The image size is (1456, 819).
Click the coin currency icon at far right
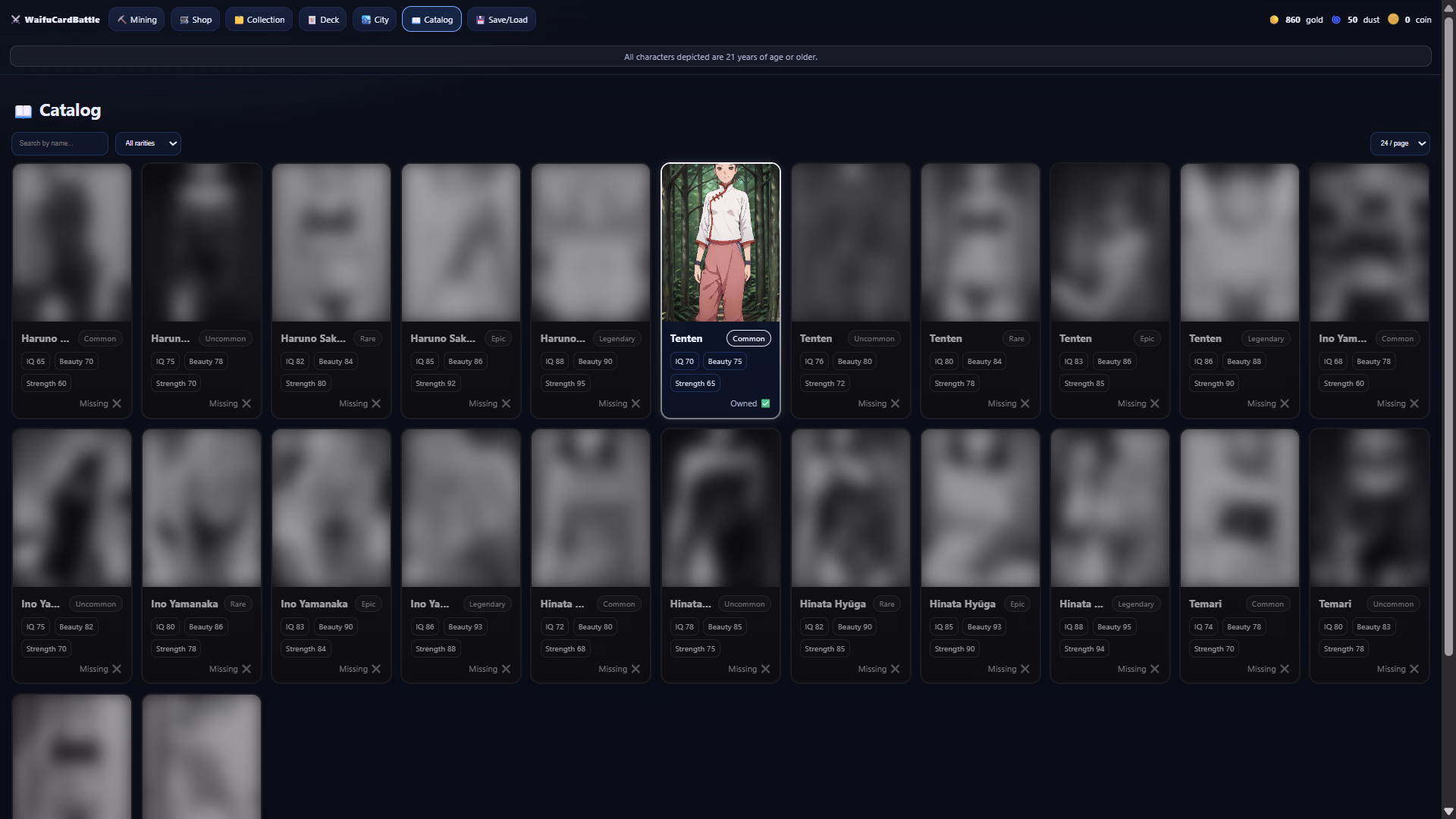coord(1393,20)
